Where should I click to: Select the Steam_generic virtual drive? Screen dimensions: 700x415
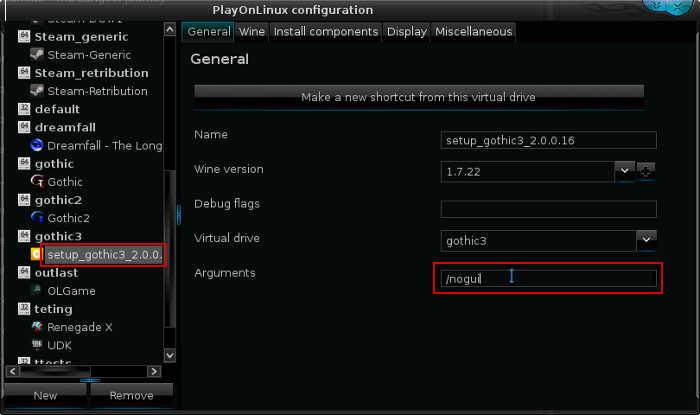click(81, 37)
